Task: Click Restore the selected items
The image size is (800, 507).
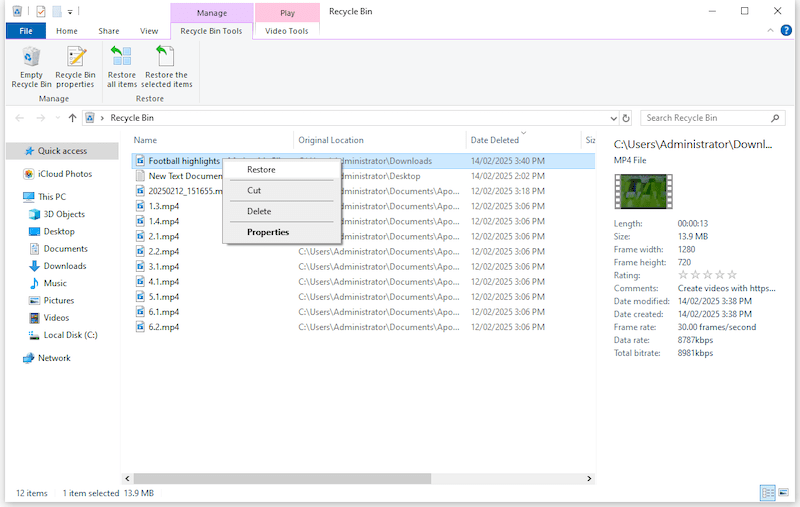Action: click(x=166, y=67)
